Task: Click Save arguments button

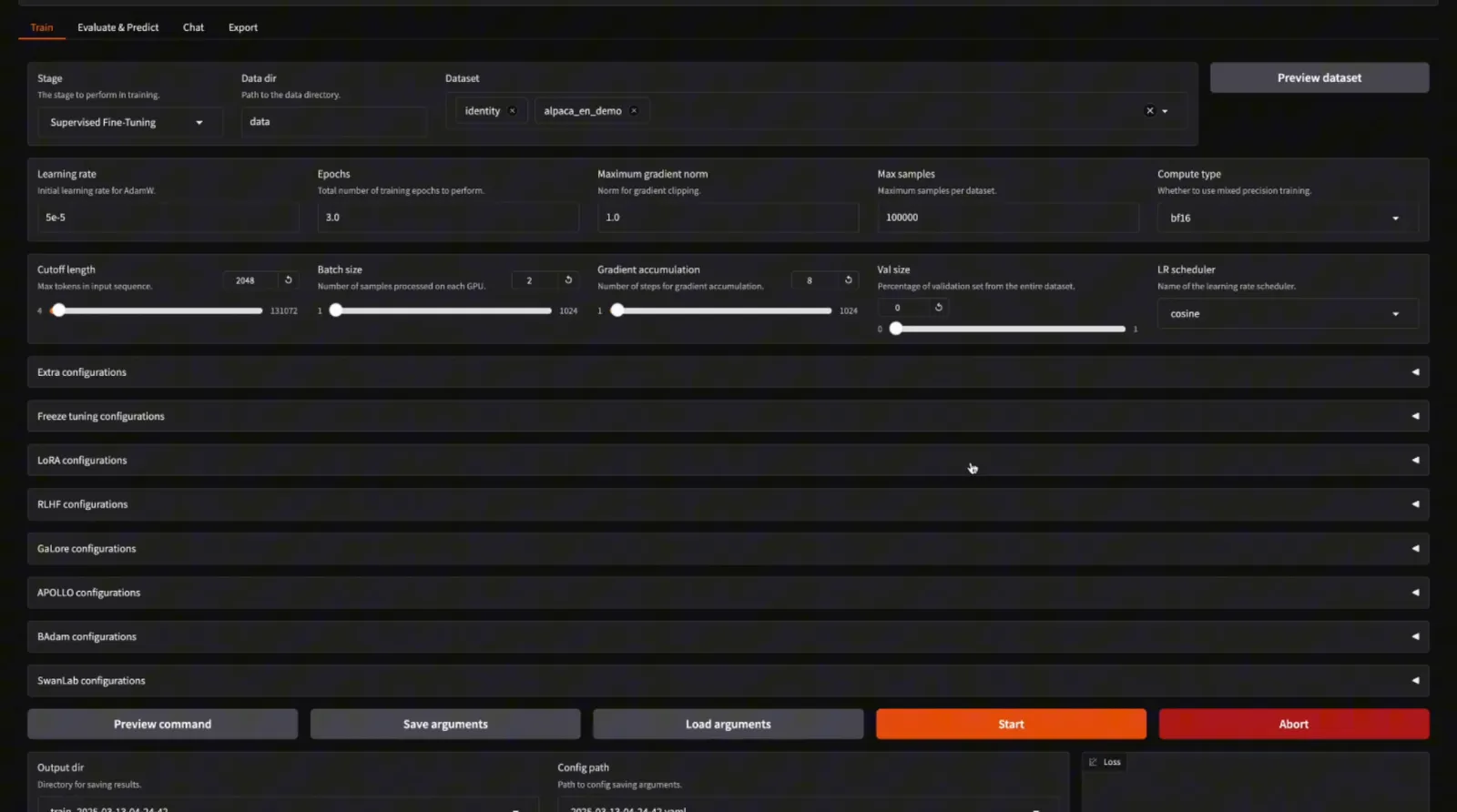Action: (445, 725)
